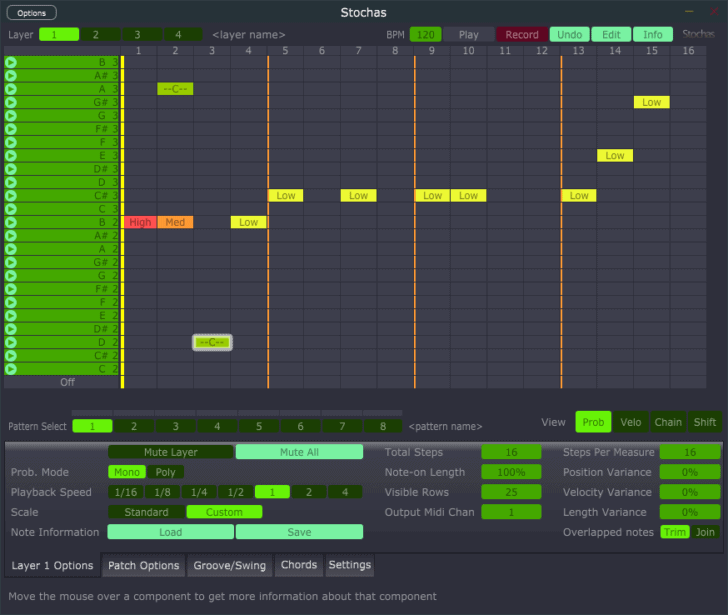The image size is (728, 615).
Task: Audition the C 2 row play icon
Action: click(11, 369)
